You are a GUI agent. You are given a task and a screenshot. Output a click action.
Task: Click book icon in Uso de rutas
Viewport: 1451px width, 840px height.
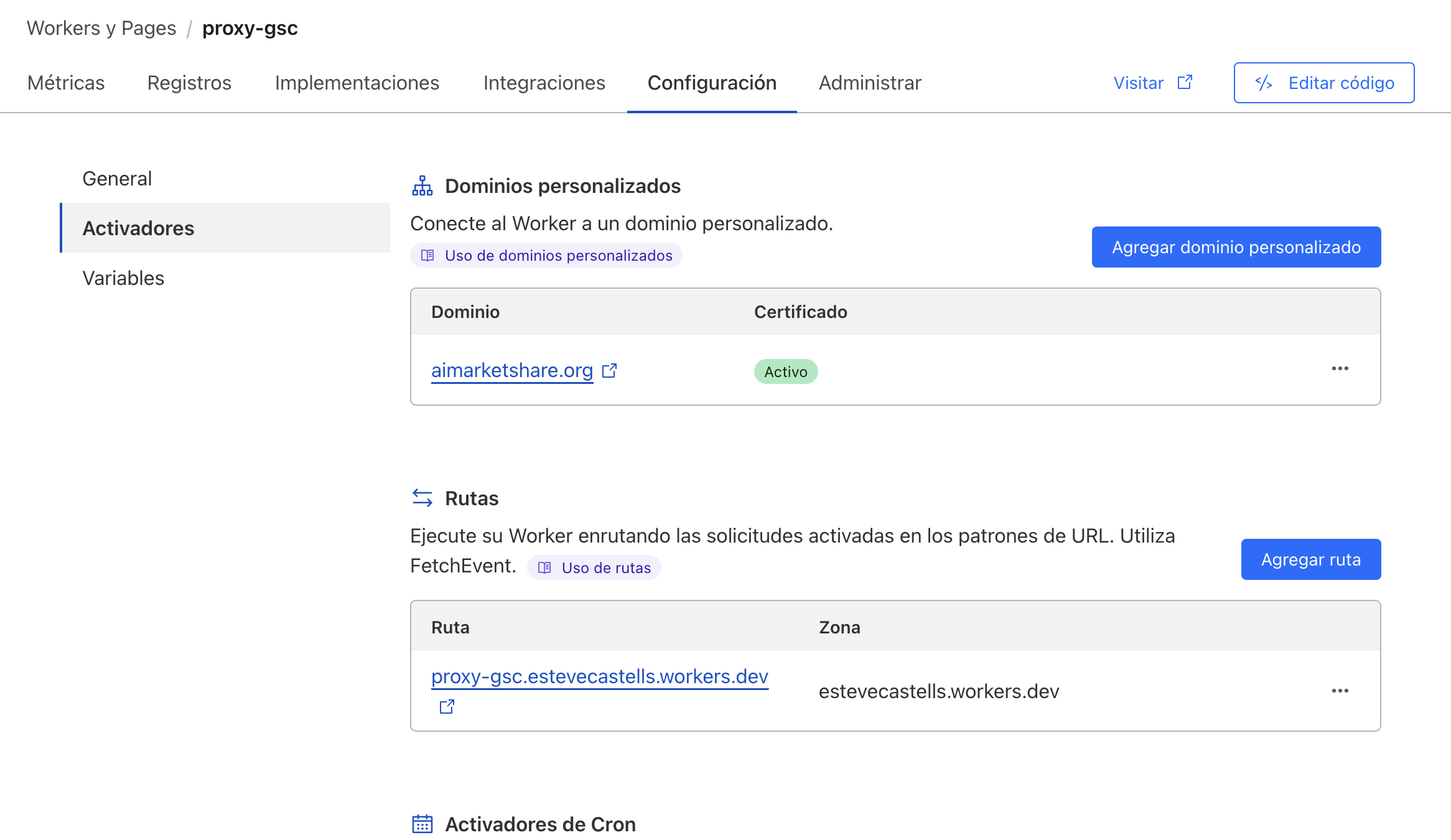pyautogui.click(x=544, y=567)
